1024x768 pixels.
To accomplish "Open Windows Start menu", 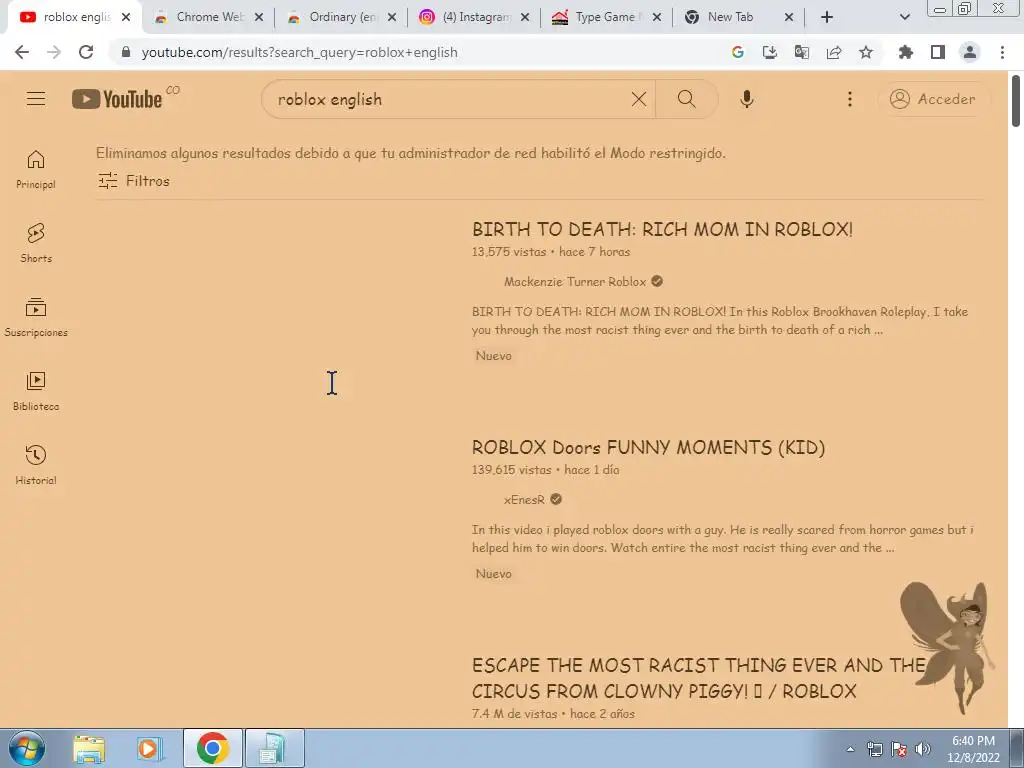I will coord(27,748).
